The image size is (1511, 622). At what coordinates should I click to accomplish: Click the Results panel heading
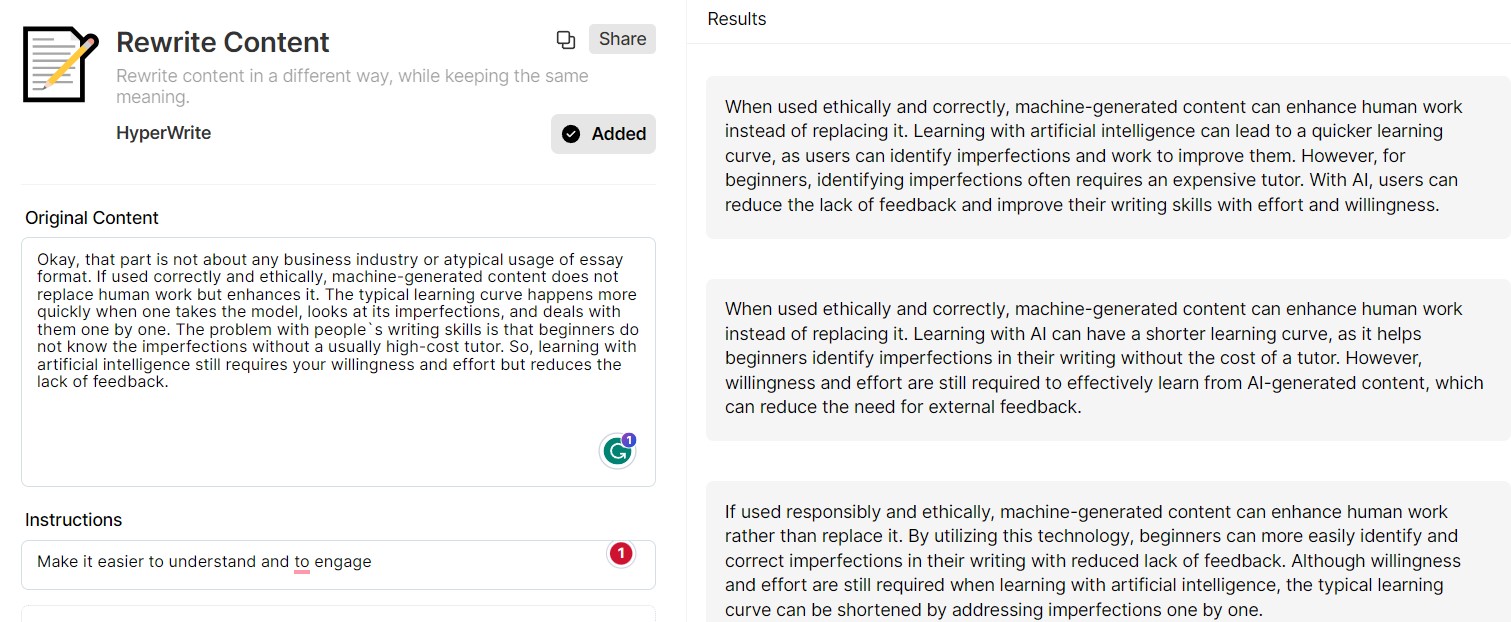tap(737, 19)
